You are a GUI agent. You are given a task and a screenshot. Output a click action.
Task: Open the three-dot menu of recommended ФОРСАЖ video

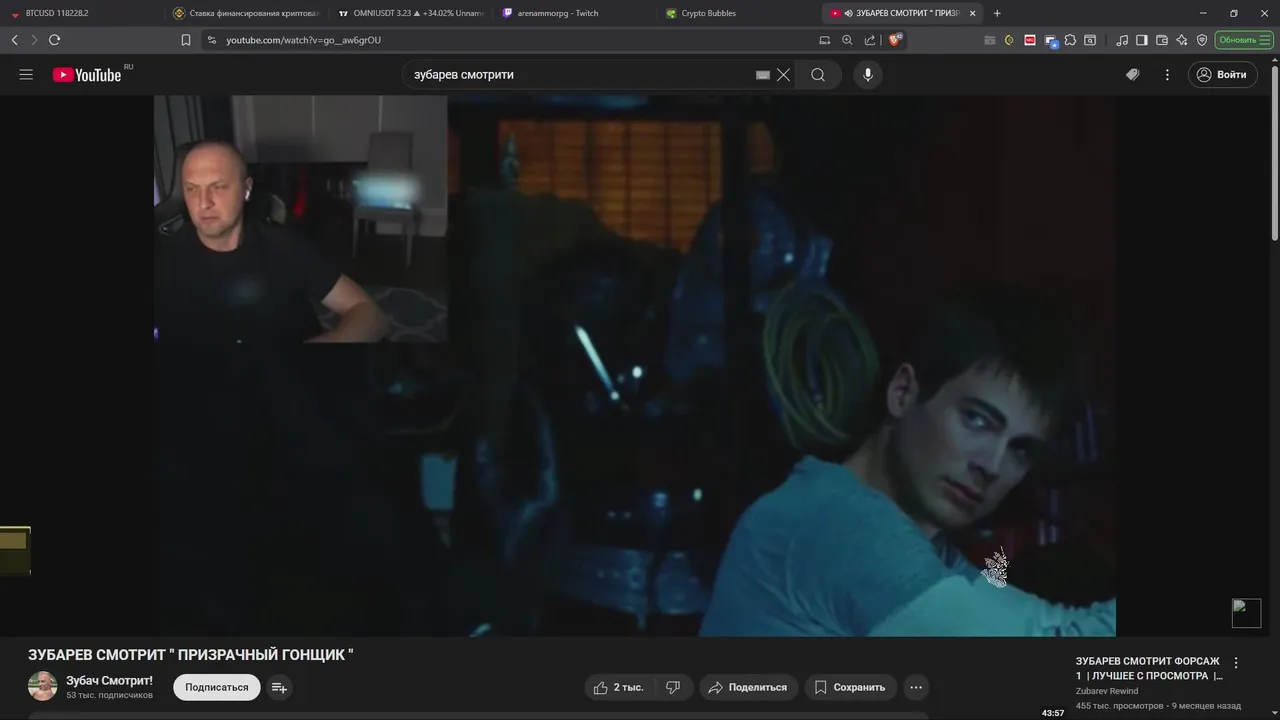point(1236,663)
